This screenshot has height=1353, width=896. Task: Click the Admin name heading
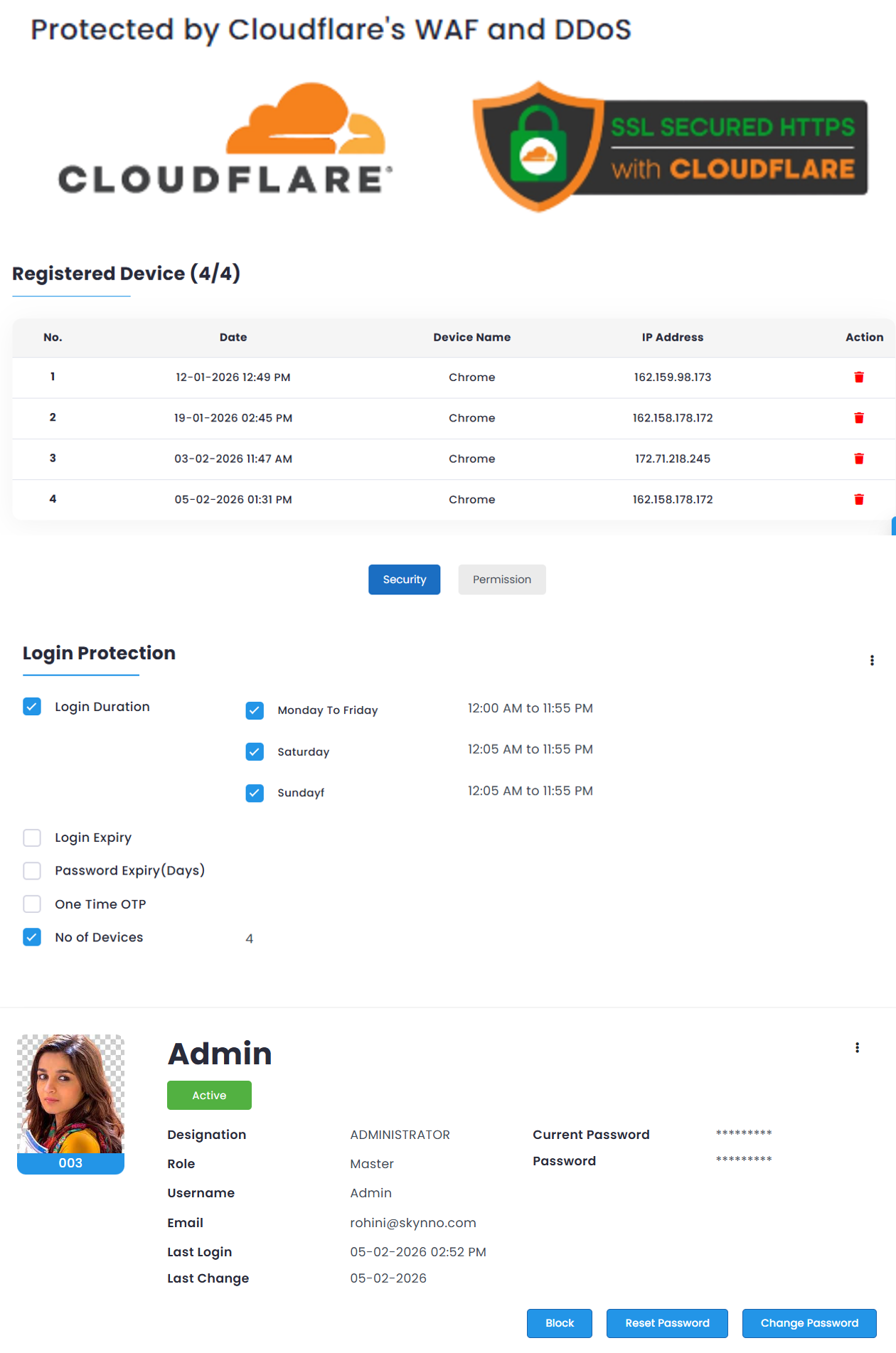coord(220,1054)
